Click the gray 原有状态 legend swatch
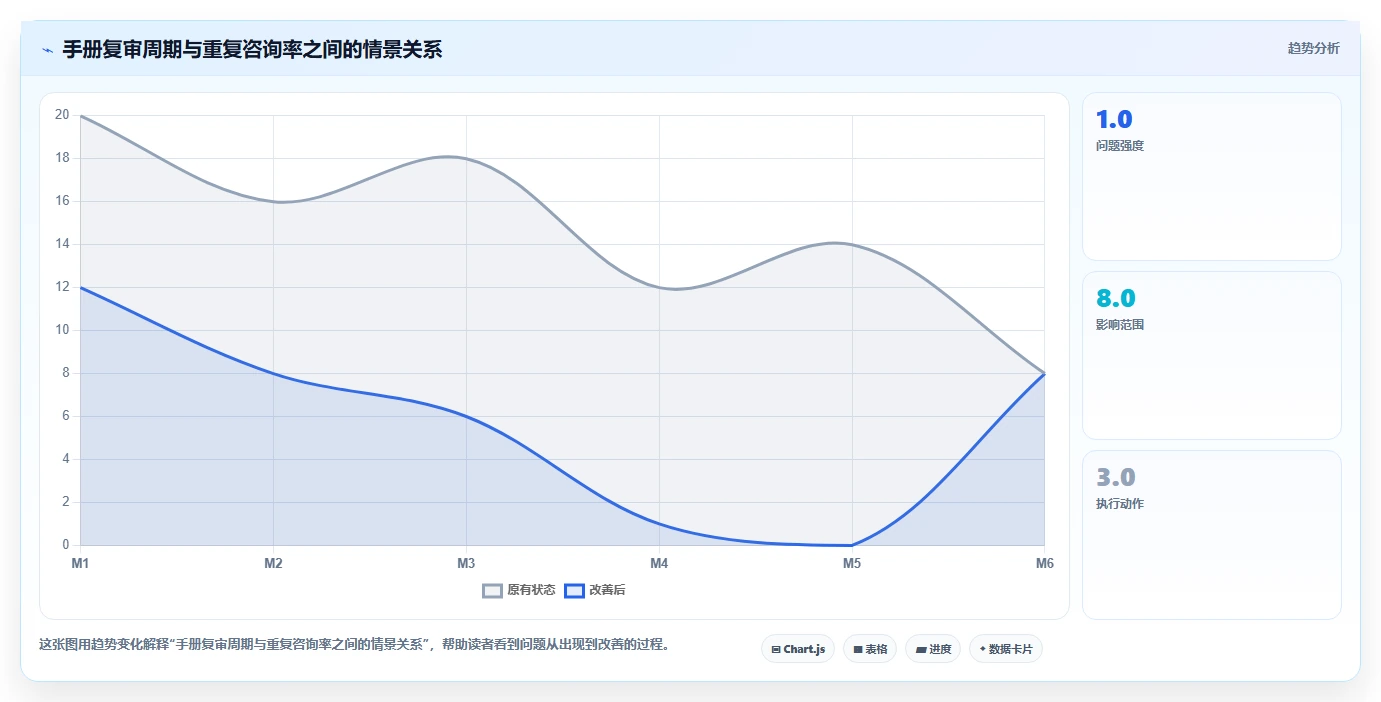Viewport: 1381px width, 702px height. point(492,590)
